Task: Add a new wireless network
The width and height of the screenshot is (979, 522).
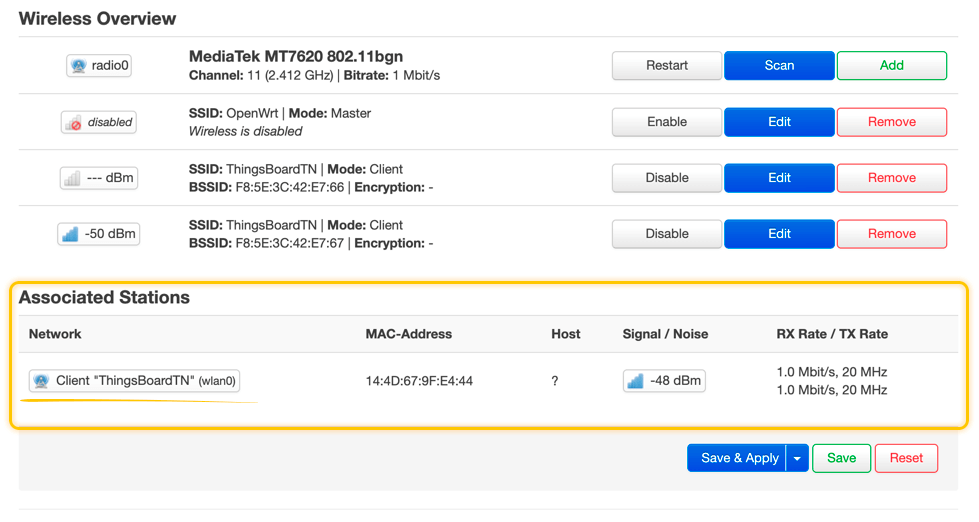Action: 891,66
